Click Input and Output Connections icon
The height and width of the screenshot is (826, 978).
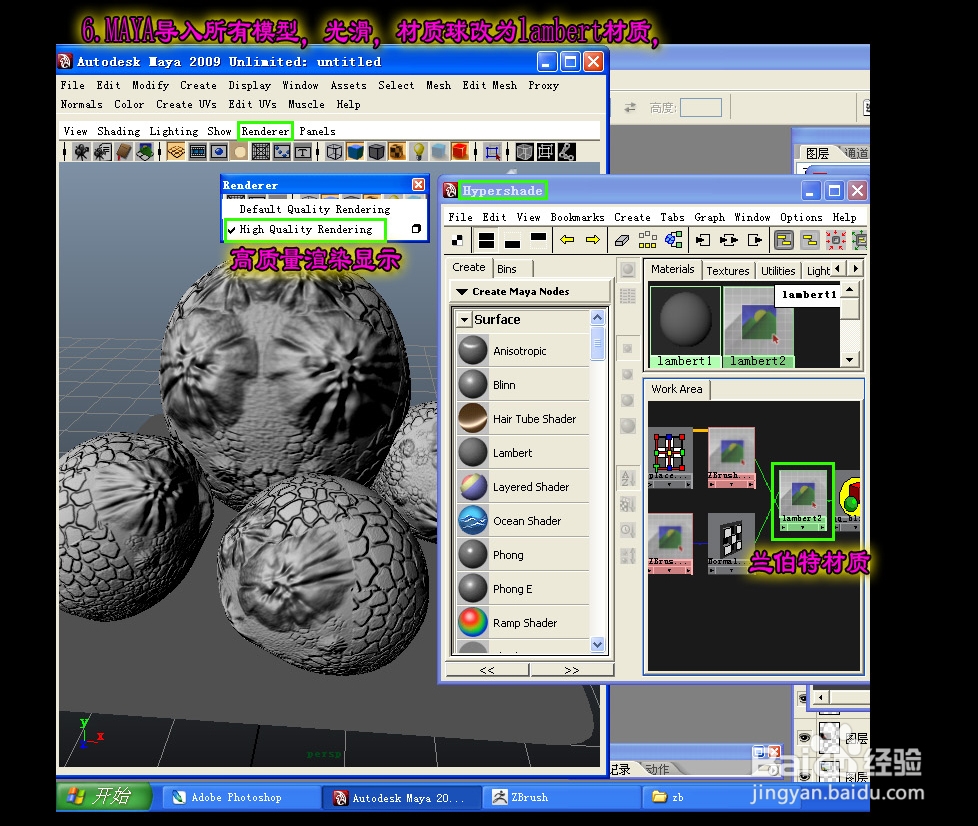pos(729,240)
